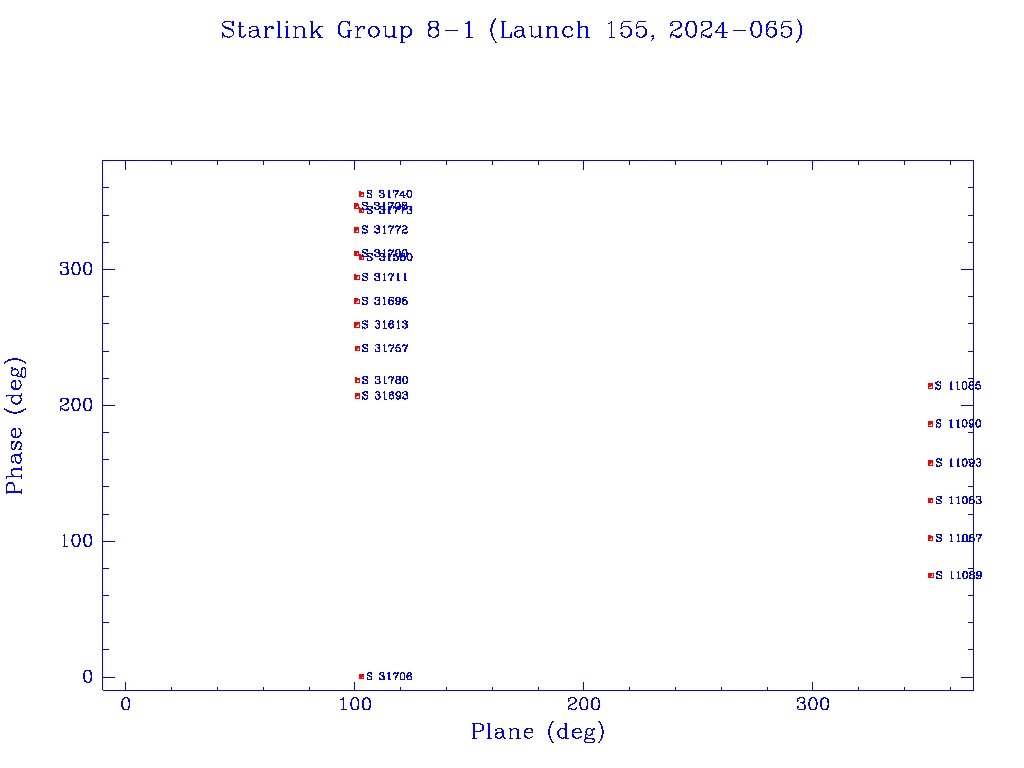The height and width of the screenshot is (768, 1024).
Task: Click the '0' tick label on the Plane axis
Action: [x=125, y=705]
